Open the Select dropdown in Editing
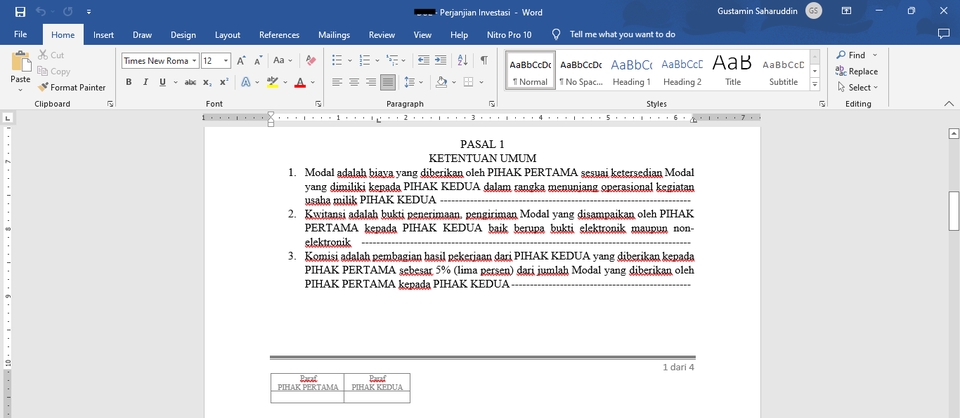 (858, 88)
